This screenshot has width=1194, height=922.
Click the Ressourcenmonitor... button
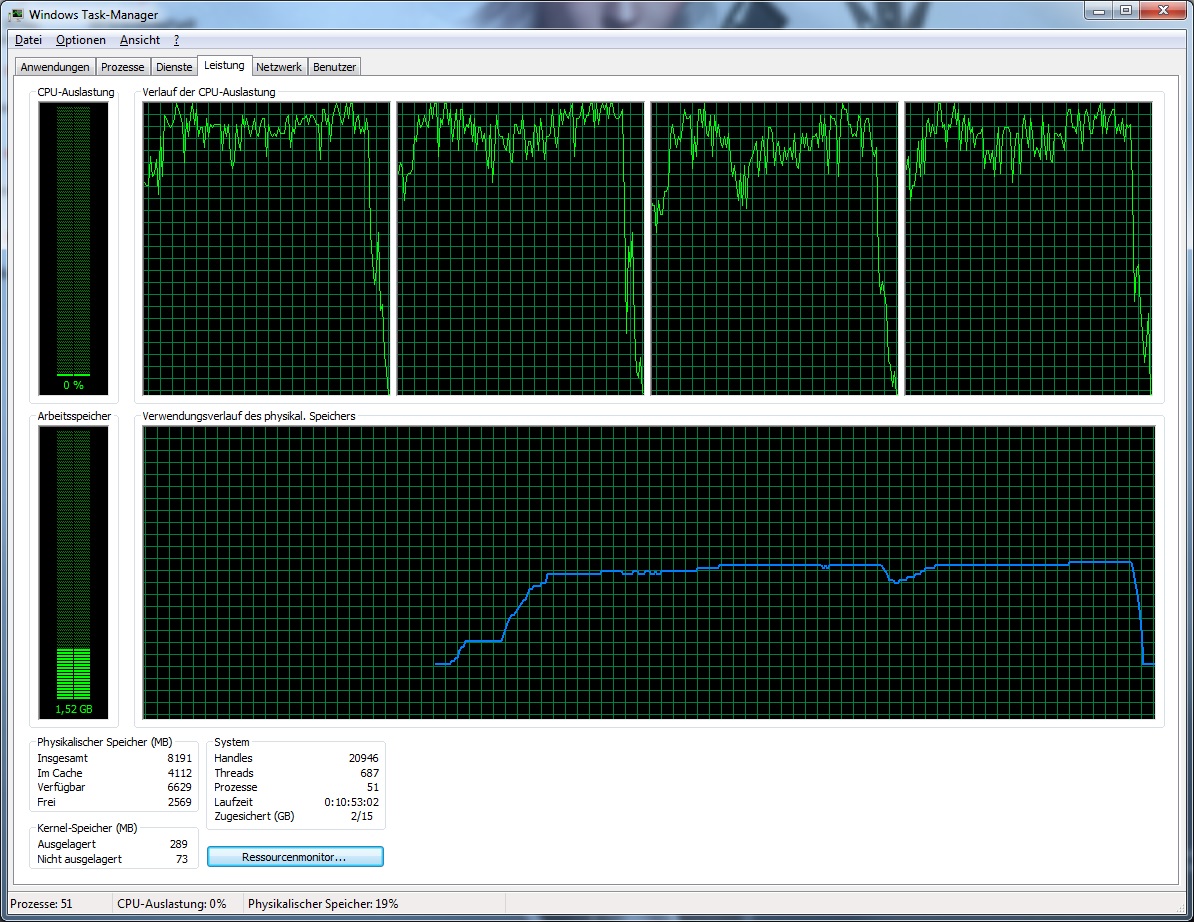tap(295, 857)
